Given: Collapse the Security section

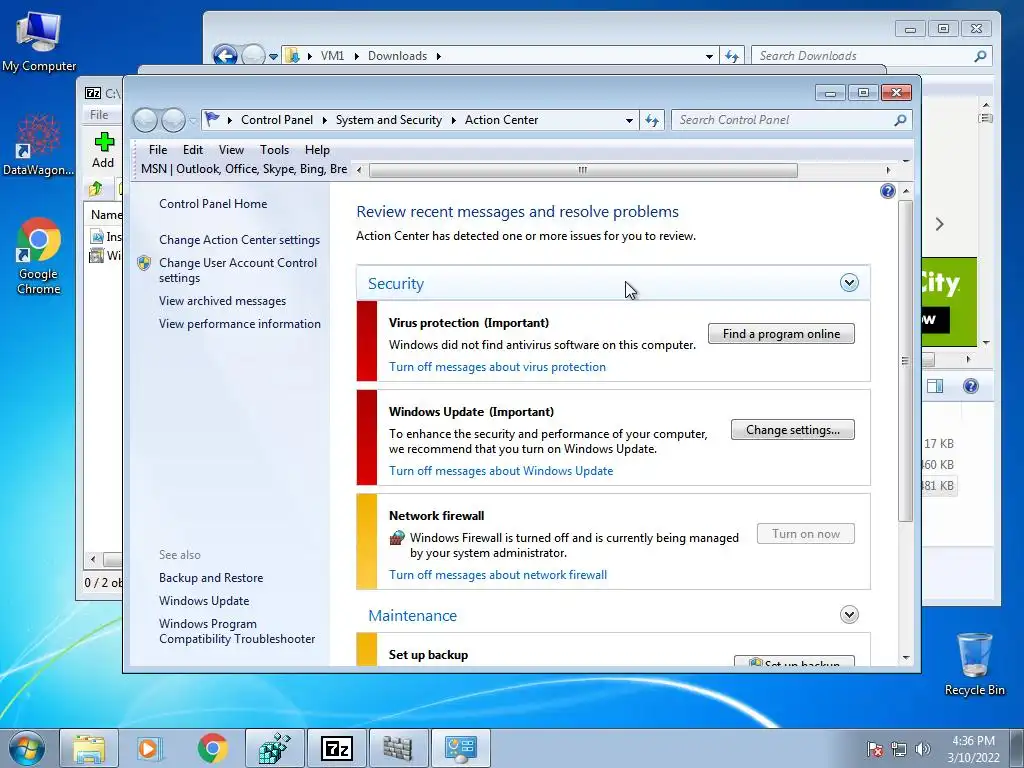Looking at the screenshot, I should pyautogui.click(x=849, y=283).
